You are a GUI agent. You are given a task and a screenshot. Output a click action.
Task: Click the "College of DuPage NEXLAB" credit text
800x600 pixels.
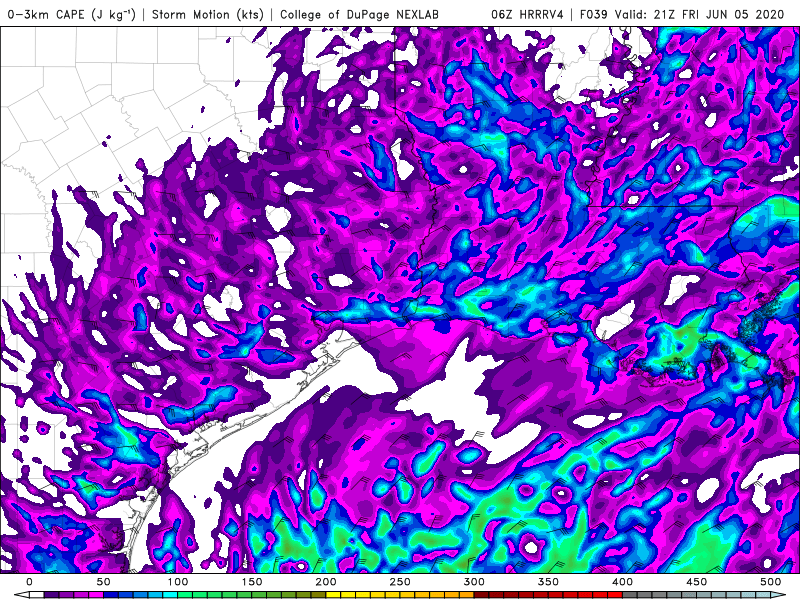[x=359, y=14]
